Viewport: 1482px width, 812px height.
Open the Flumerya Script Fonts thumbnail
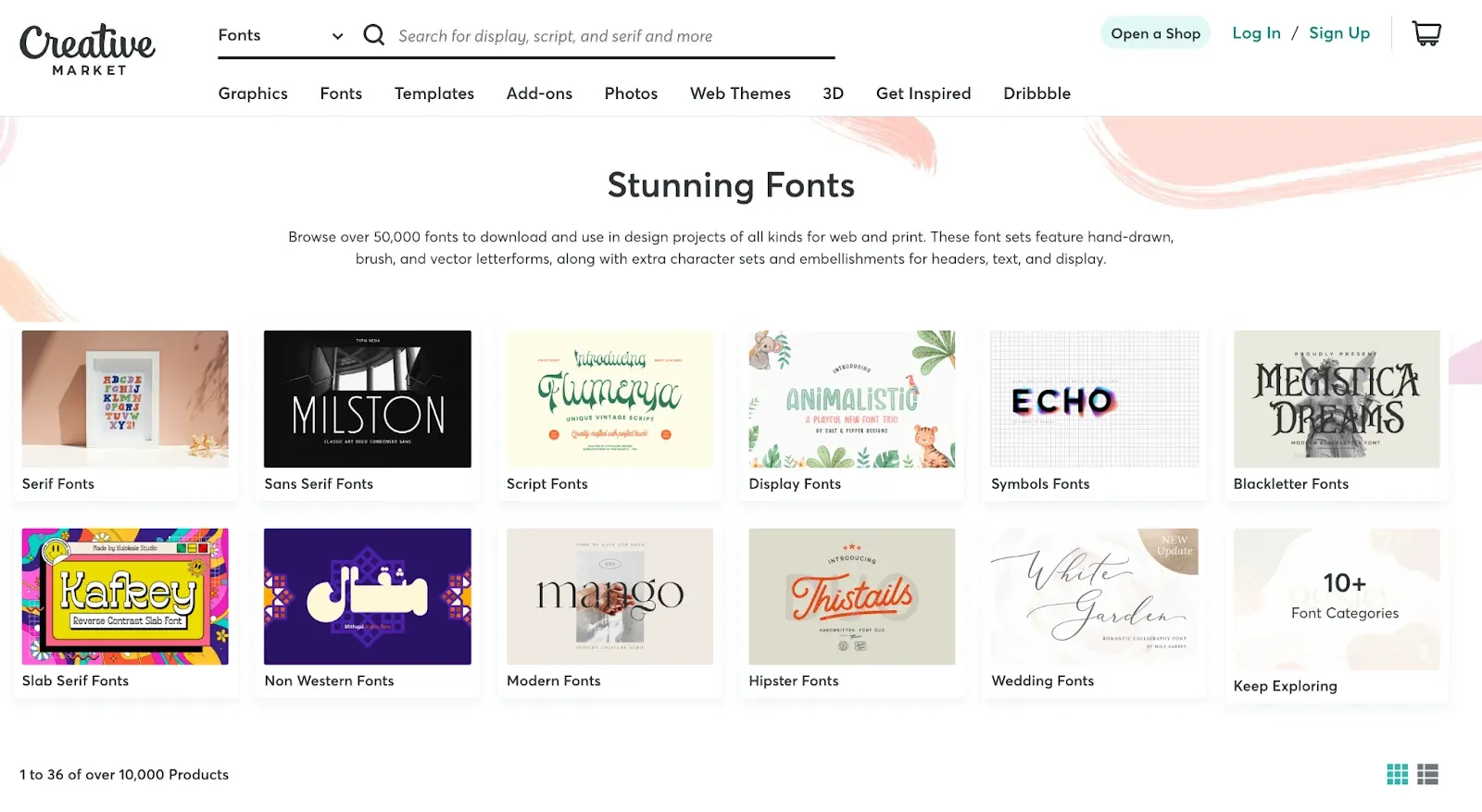(609, 399)
